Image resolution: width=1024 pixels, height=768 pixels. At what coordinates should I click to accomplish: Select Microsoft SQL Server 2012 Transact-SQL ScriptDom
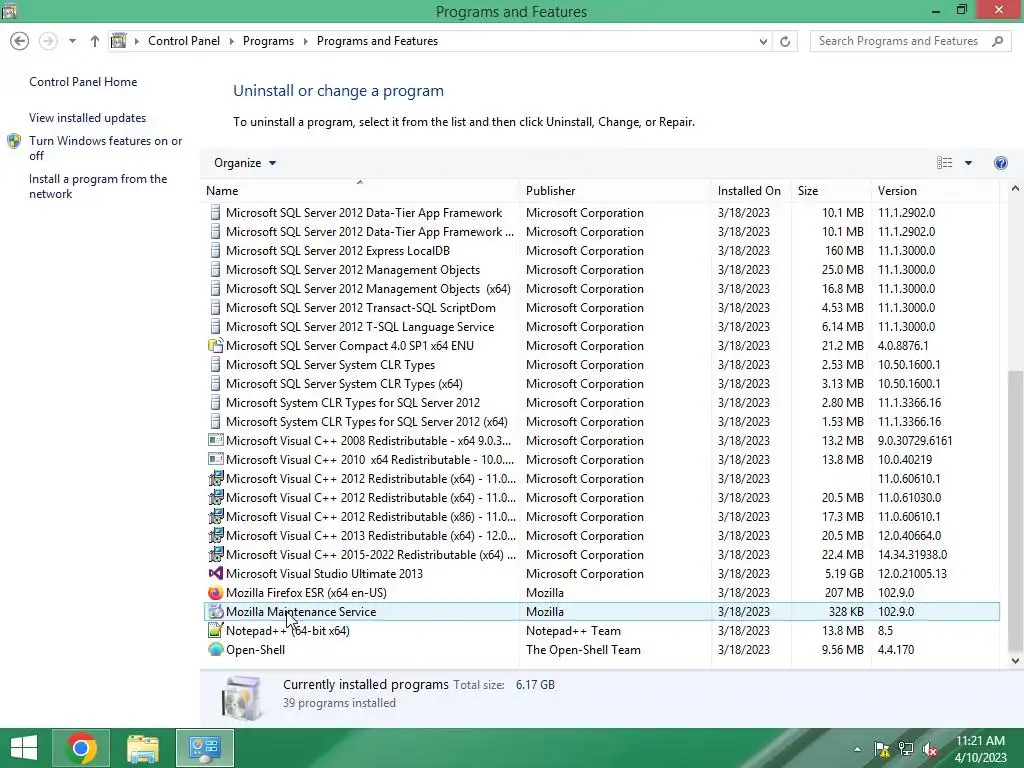pos(602,308)
